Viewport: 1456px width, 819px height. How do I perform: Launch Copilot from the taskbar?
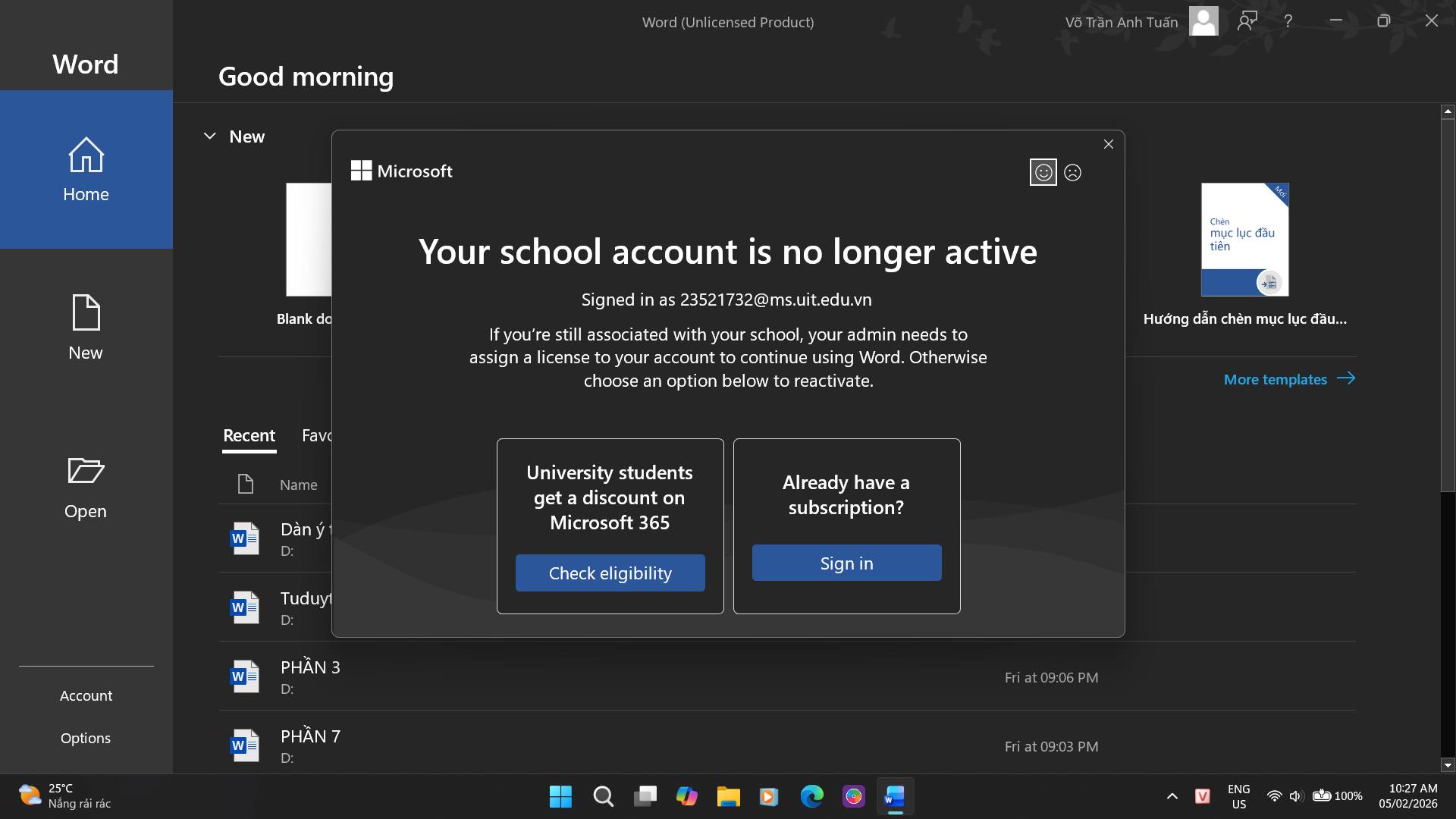coord(687,796)
